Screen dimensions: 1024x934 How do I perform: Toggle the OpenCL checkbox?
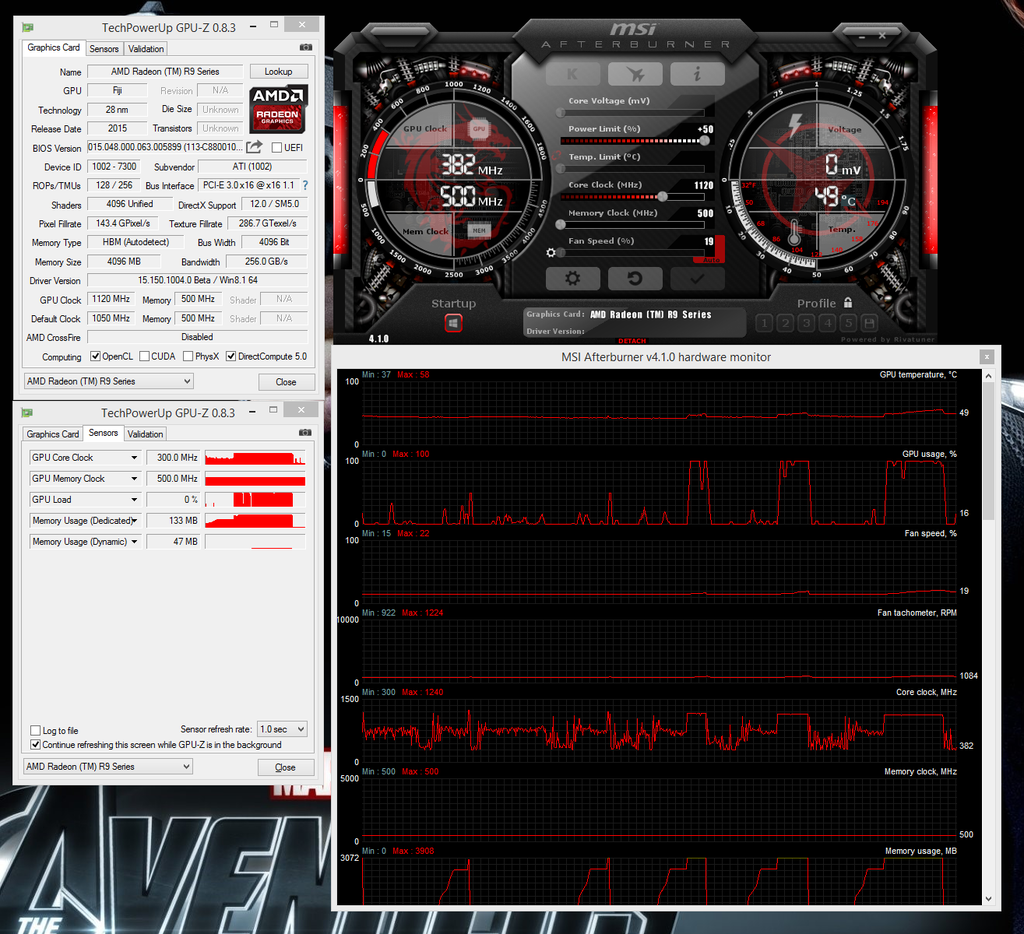[95, 356]
